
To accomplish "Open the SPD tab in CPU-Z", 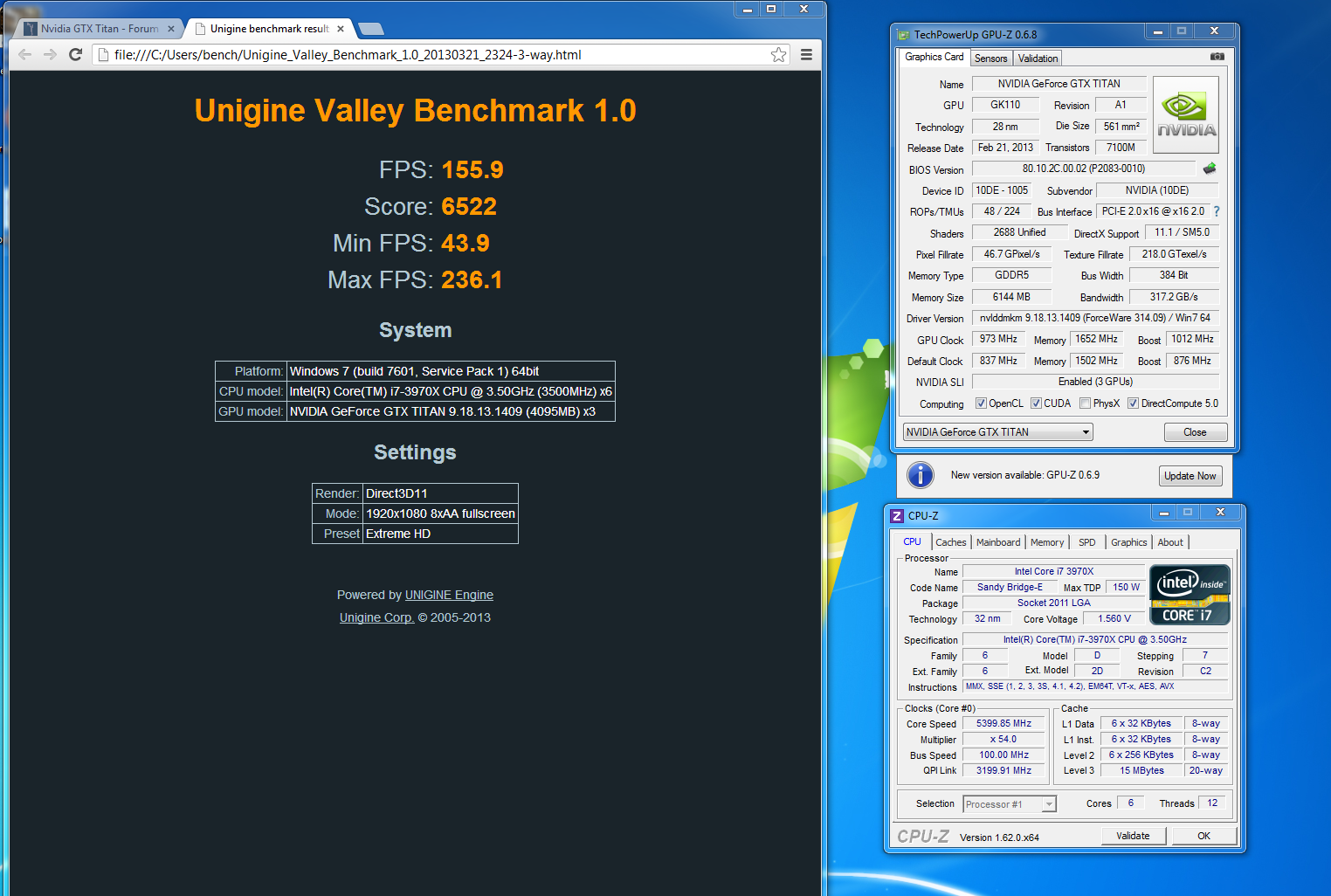I will click(x=1086, y=542).
